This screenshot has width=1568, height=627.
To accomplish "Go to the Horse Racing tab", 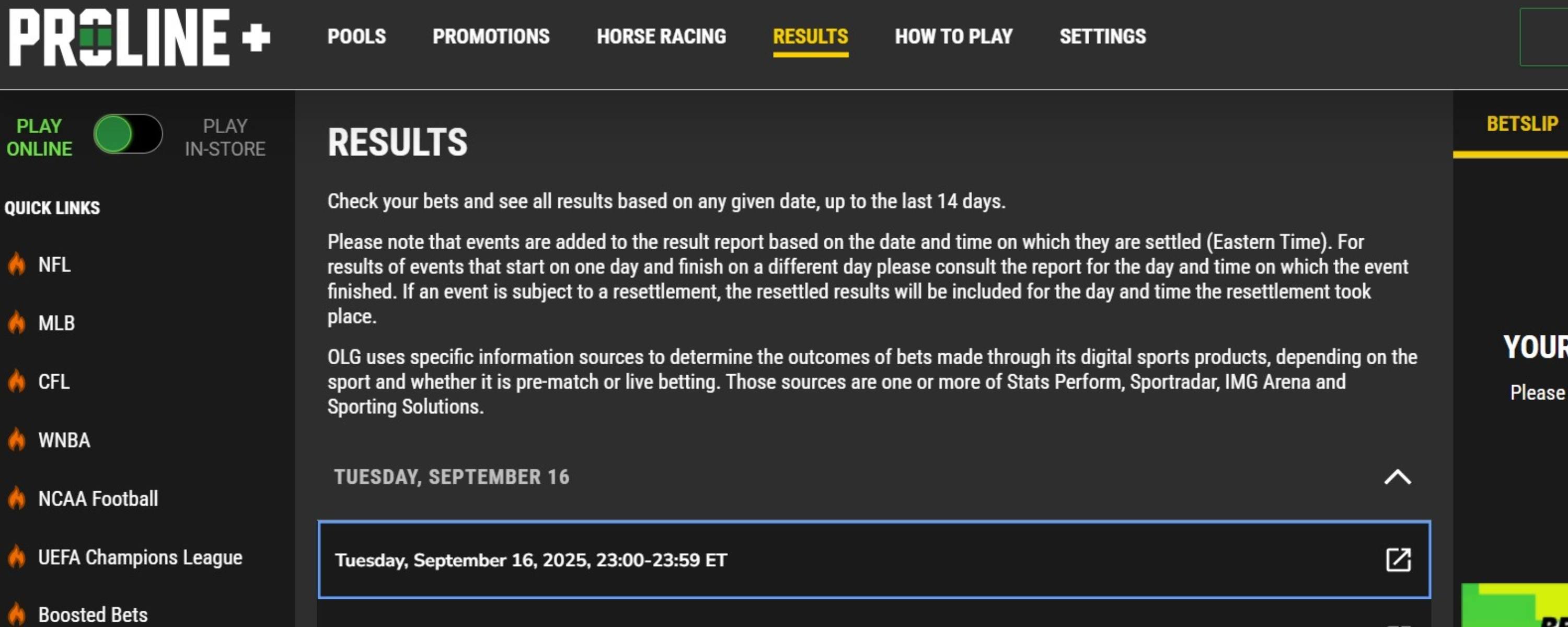I will [661, 37].
